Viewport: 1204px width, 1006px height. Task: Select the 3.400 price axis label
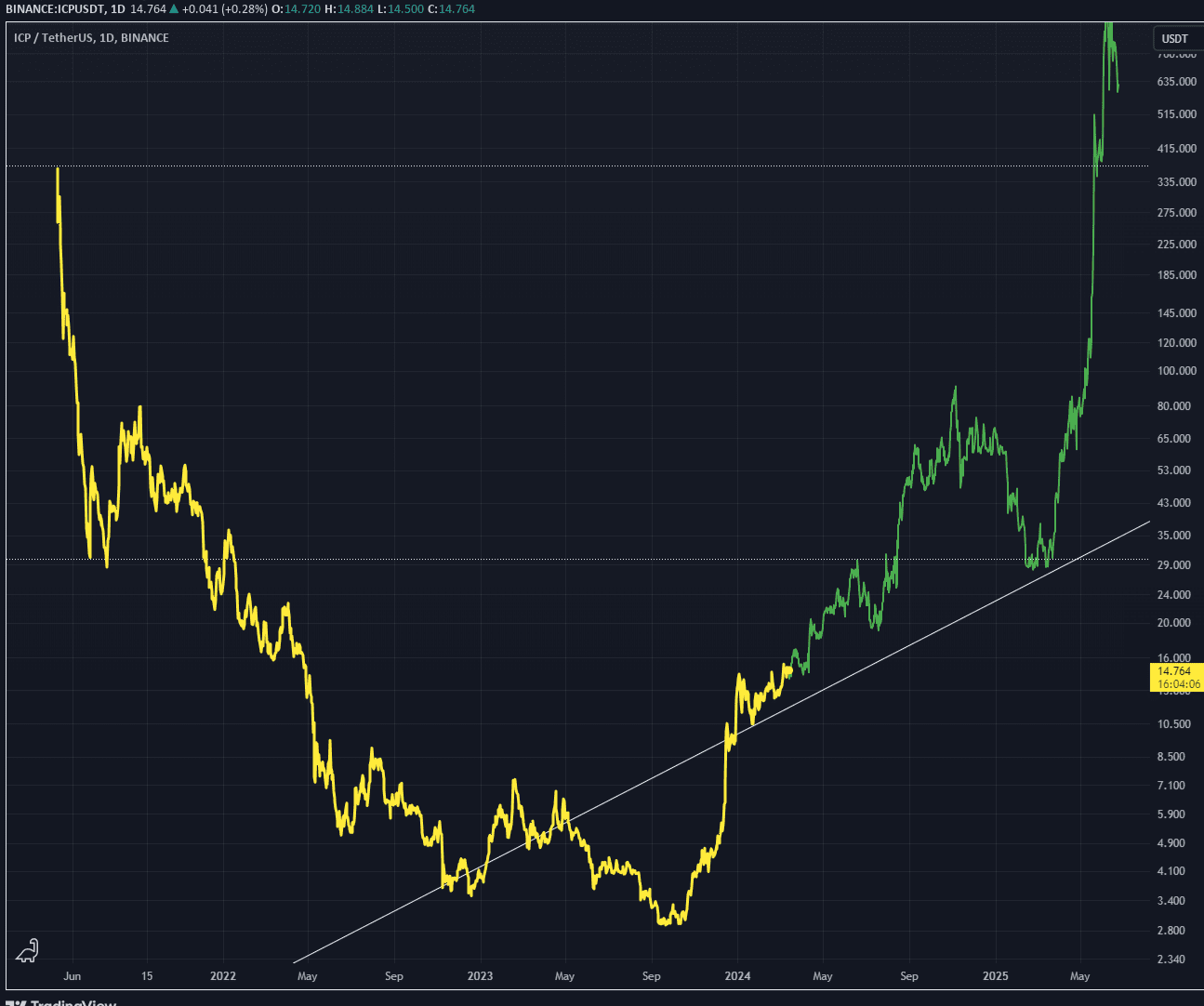pos(1171,901)
